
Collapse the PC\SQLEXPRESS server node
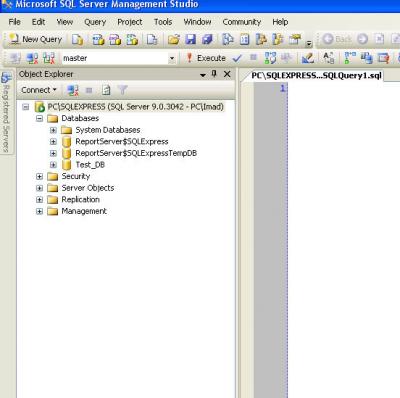coord(26,107)
